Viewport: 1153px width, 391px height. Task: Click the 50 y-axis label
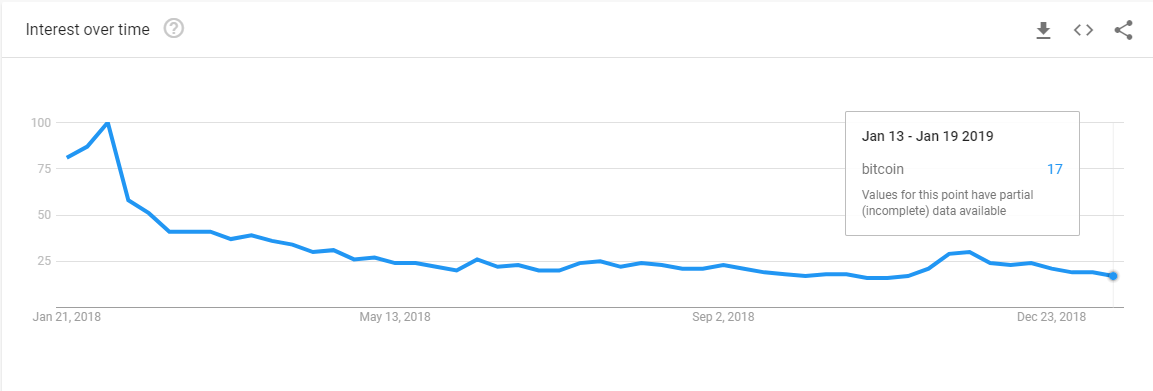point(43,215)
